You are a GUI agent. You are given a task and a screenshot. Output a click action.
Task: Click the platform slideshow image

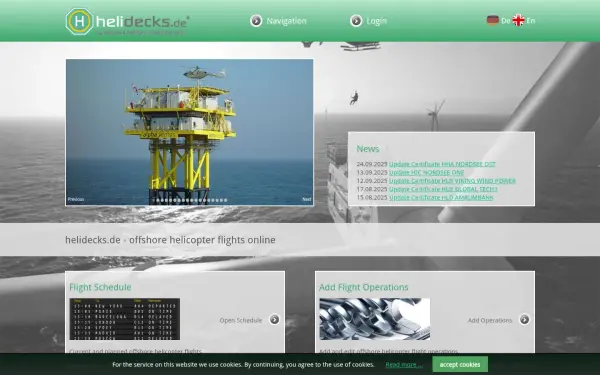pyautogui.click(x=189, y=132)
